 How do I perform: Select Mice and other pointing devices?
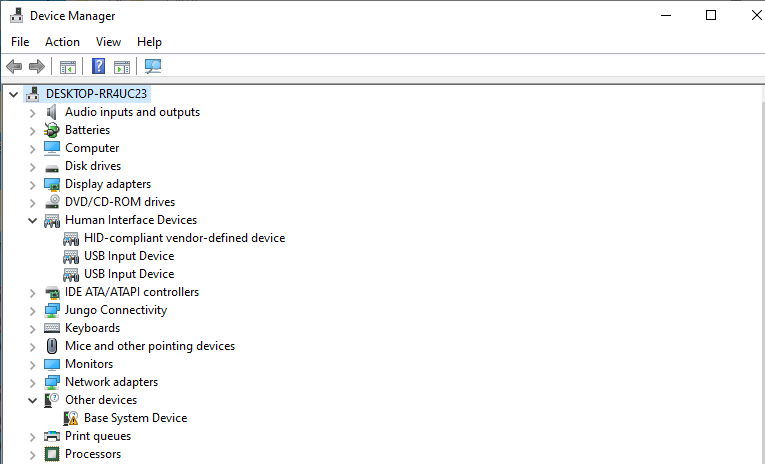150,346
